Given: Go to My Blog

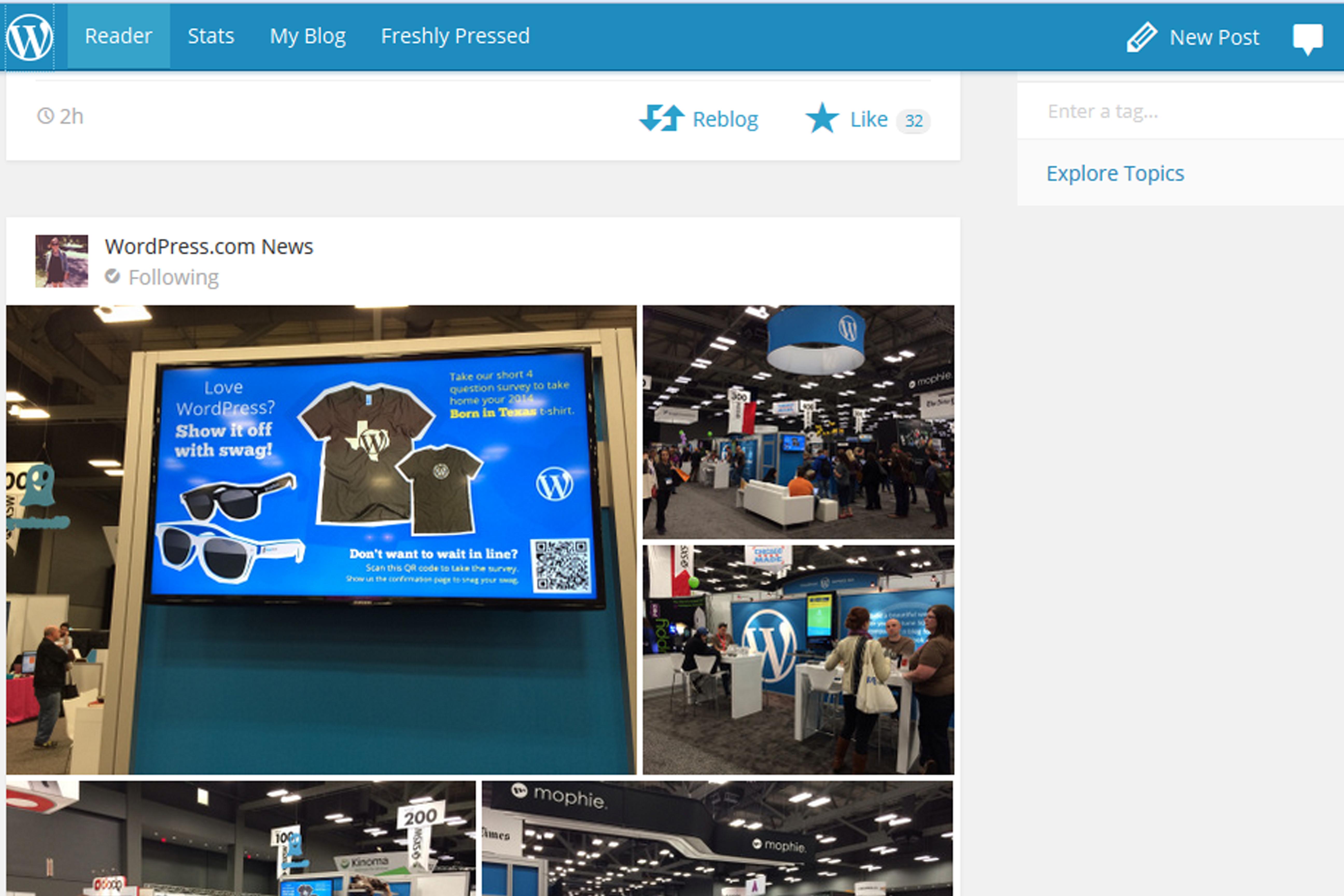Looking at the screenshot, I should (307, 37).
